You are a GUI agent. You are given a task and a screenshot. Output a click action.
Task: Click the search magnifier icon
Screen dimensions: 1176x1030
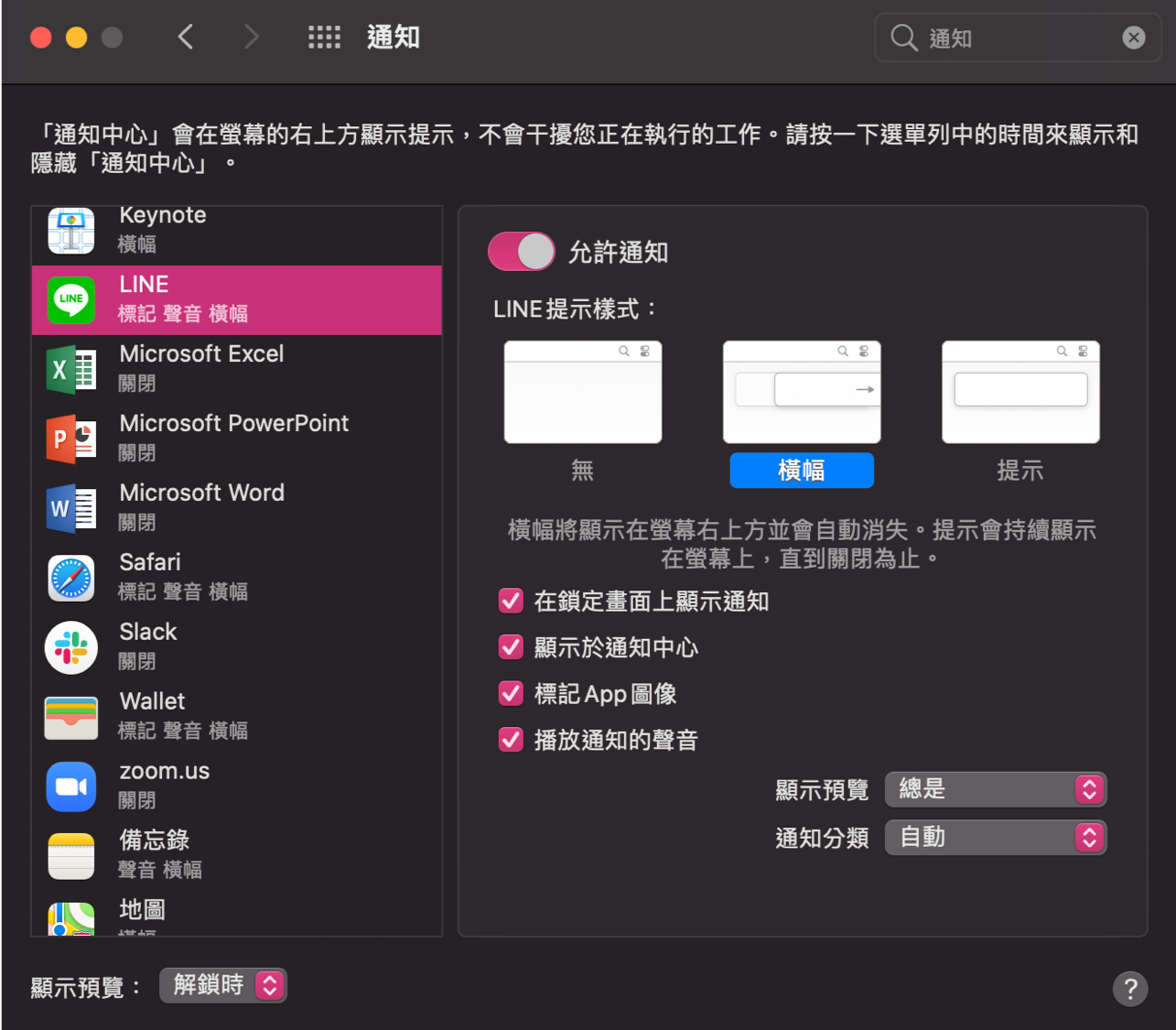tap(904, 38)
